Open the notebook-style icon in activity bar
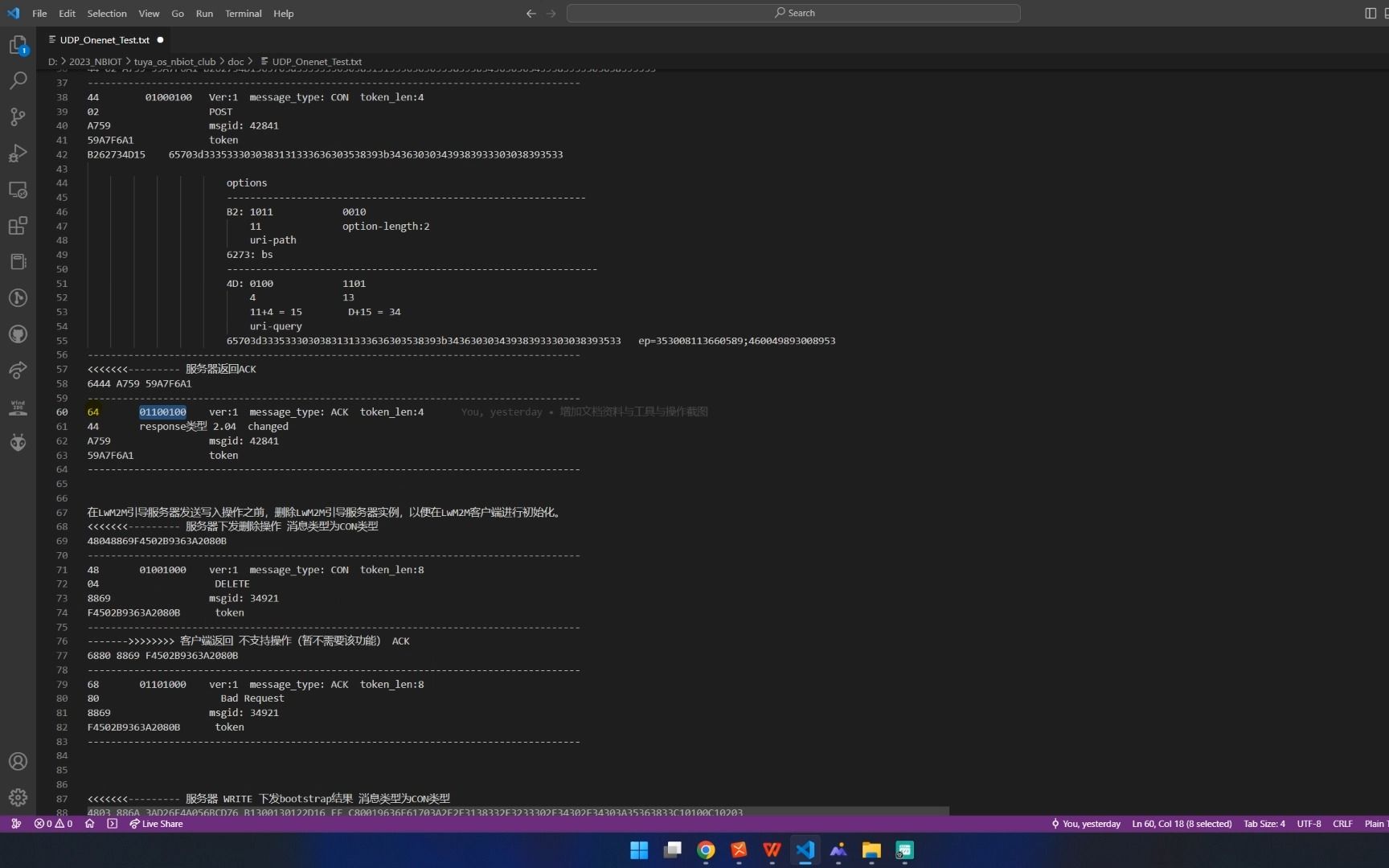 (x=18, y=262)
